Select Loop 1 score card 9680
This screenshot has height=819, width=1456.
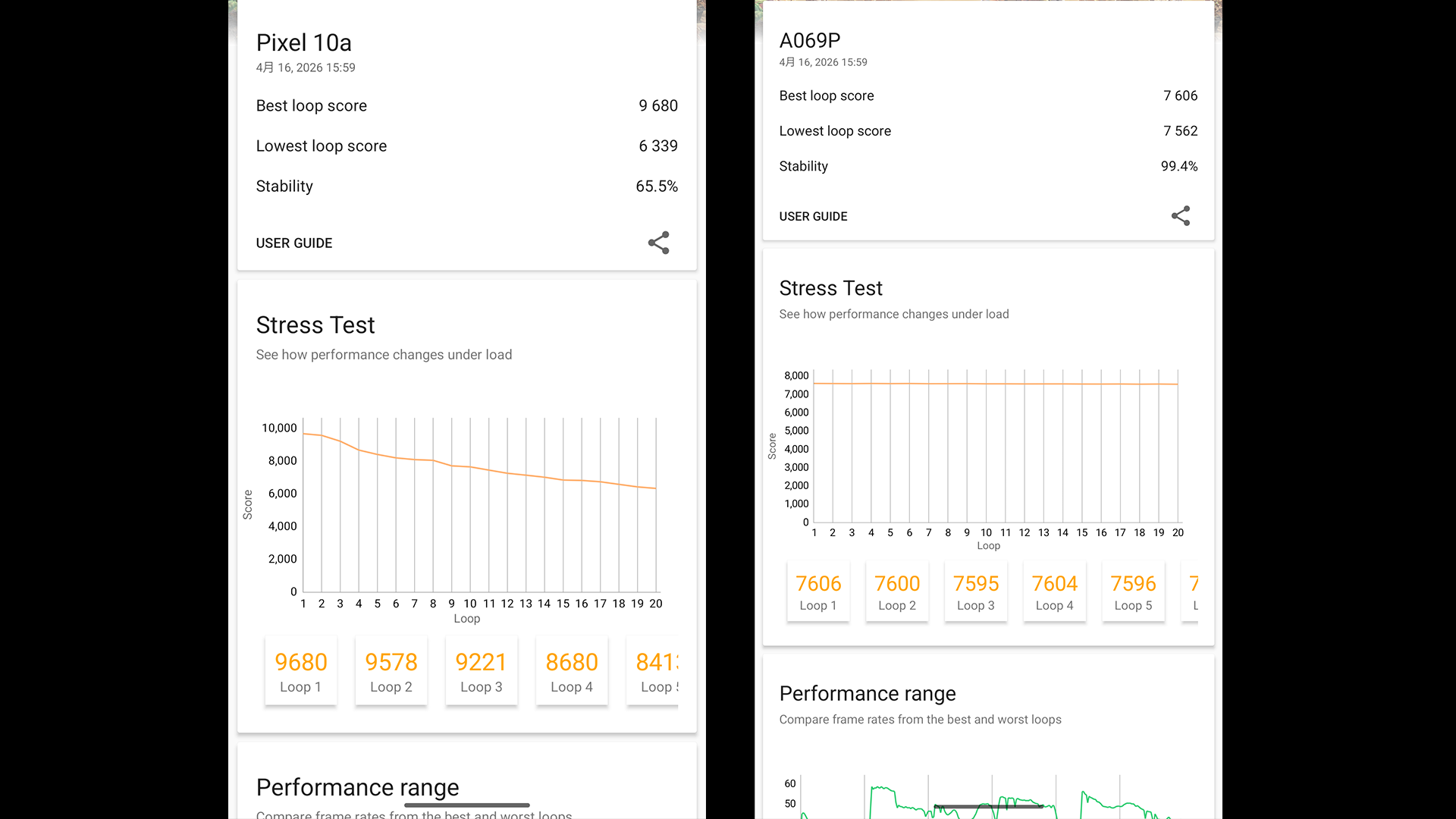(x=300, y=671)
